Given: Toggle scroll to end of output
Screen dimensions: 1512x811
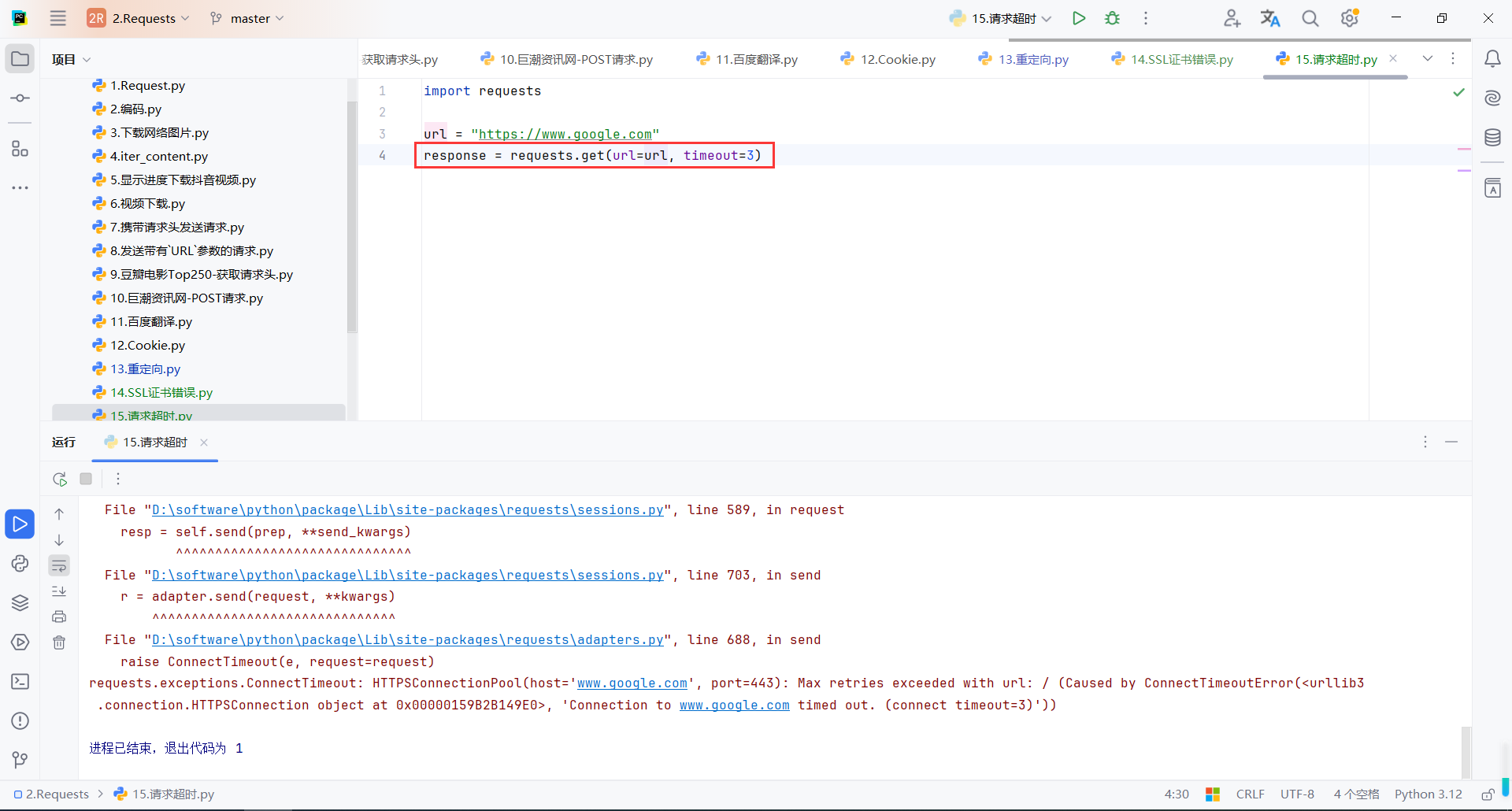Looking at the screenshot, I should tap(59, 591).
